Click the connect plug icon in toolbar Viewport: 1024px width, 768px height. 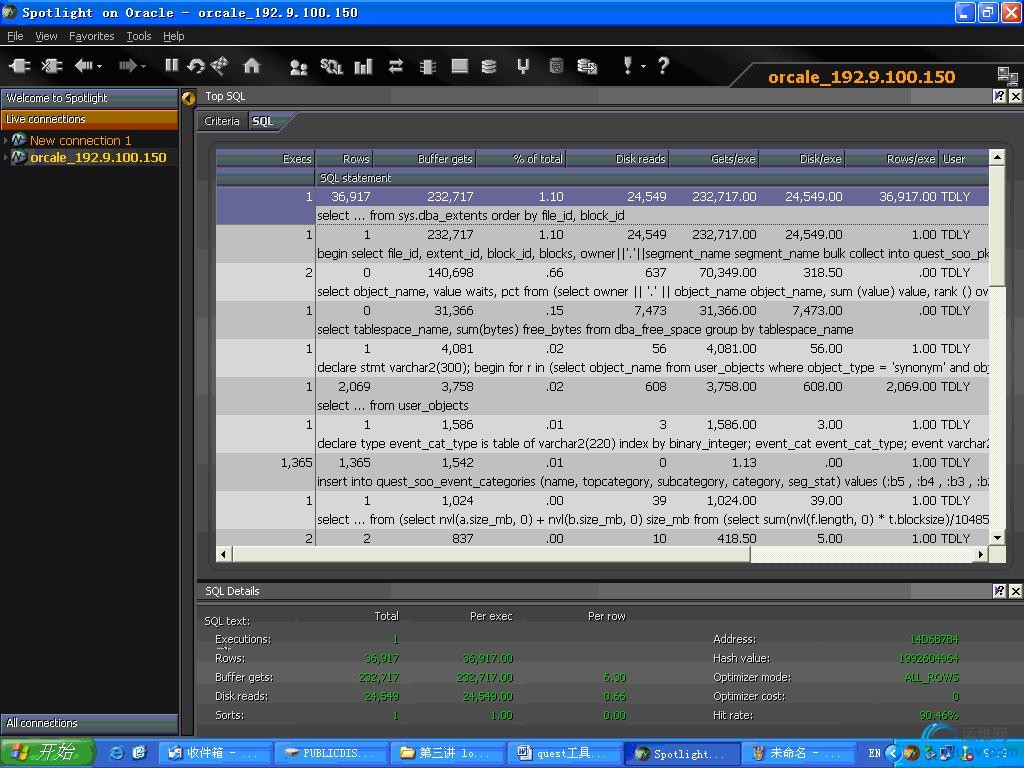click(20, 65)
